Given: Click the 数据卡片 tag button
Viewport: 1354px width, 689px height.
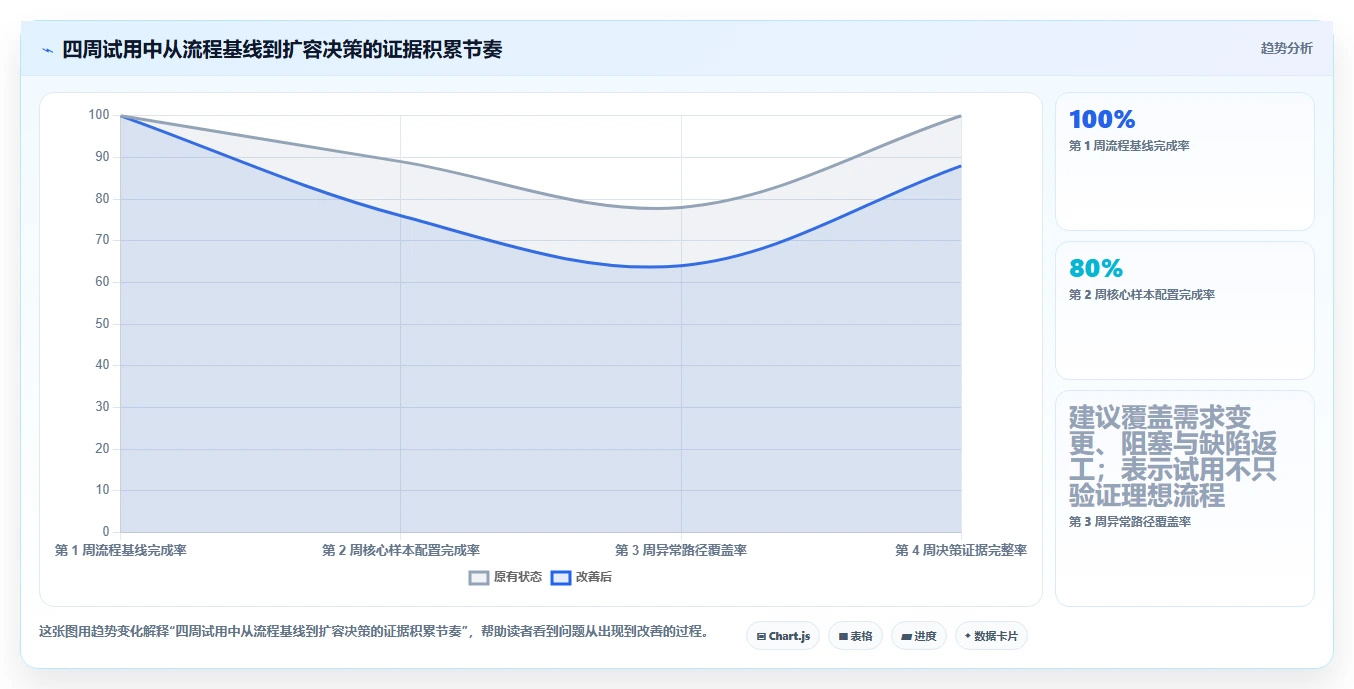Looking at the screenshot, I should coord(991,636).
